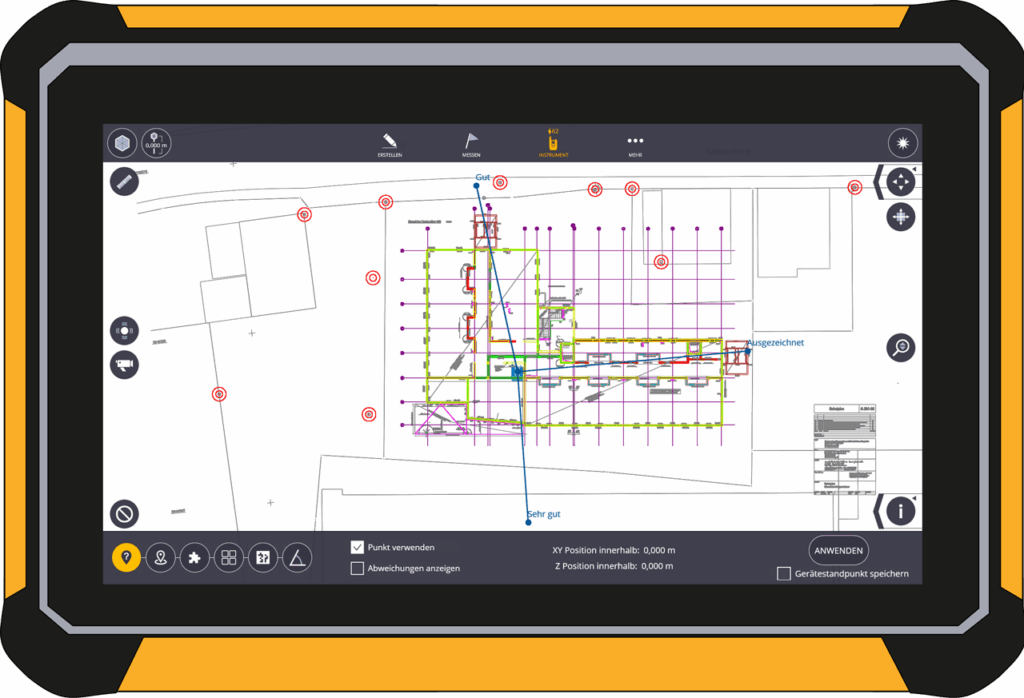The image size is (1024, 698).
Task: Expand the side panel beside info icon
Action: click(878, 511)
